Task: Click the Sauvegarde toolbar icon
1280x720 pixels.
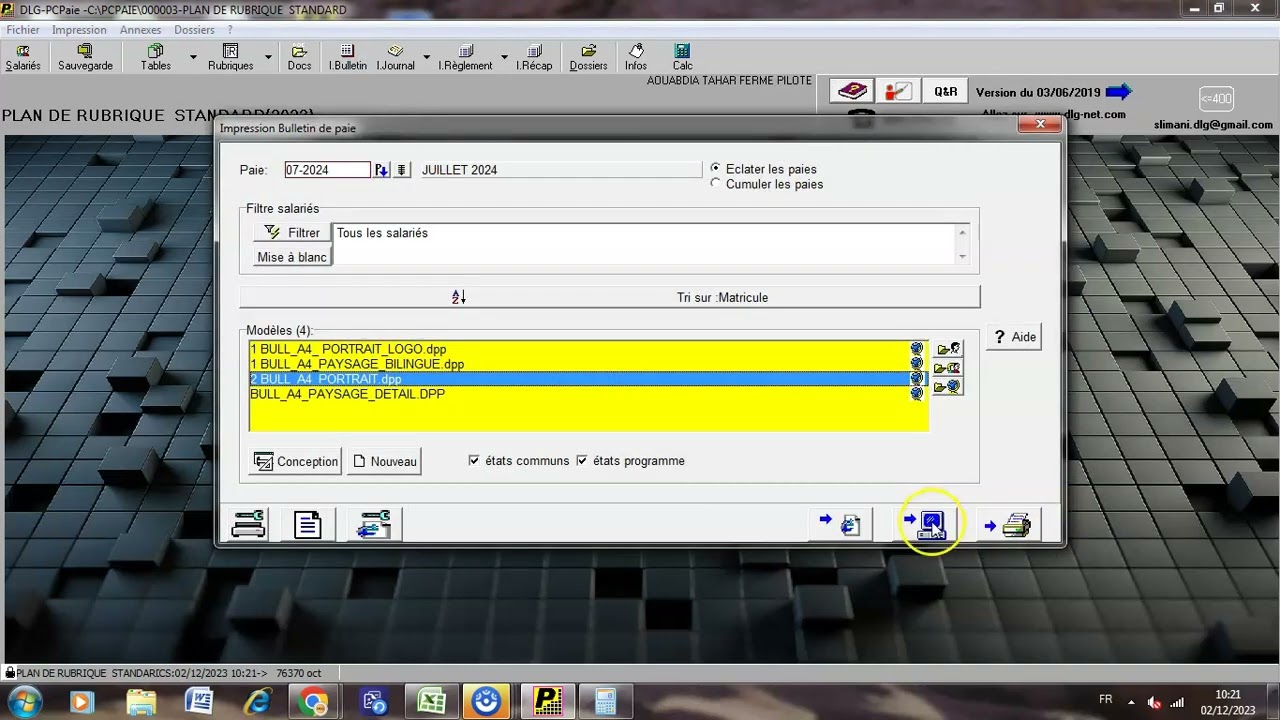Action: point(85,57)
